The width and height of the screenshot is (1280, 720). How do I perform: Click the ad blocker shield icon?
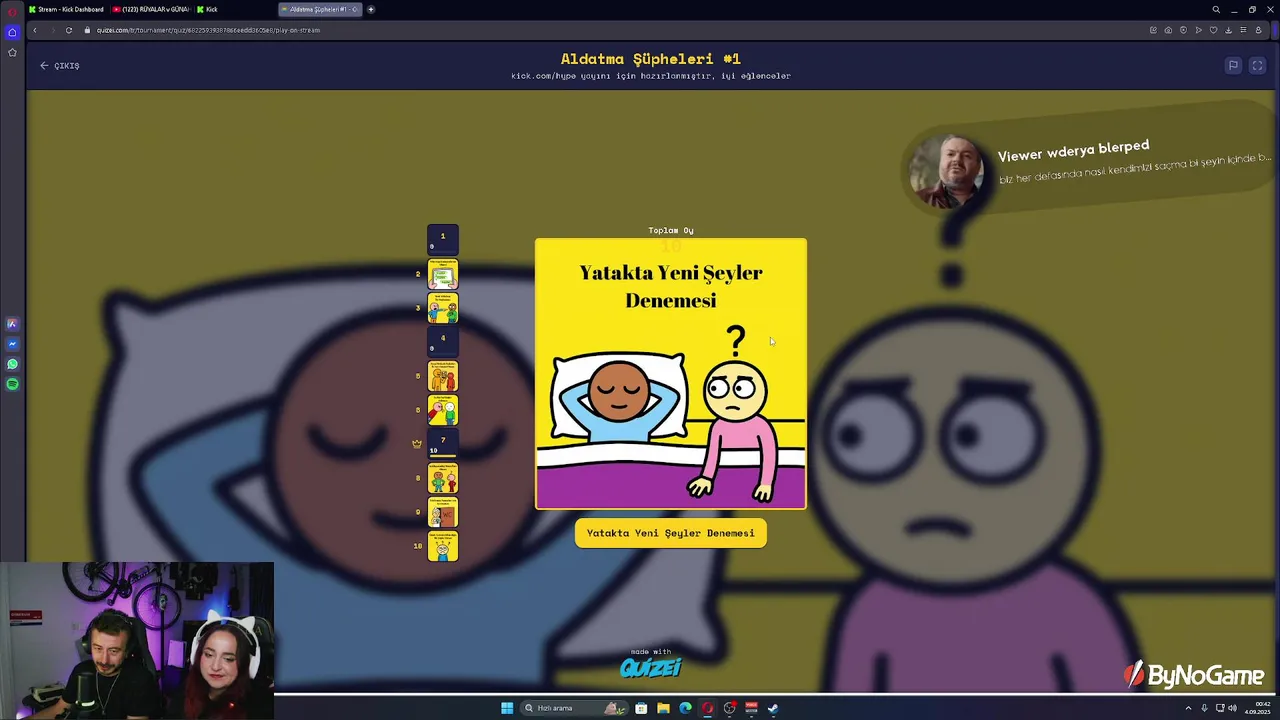(x=1183, y=30)
